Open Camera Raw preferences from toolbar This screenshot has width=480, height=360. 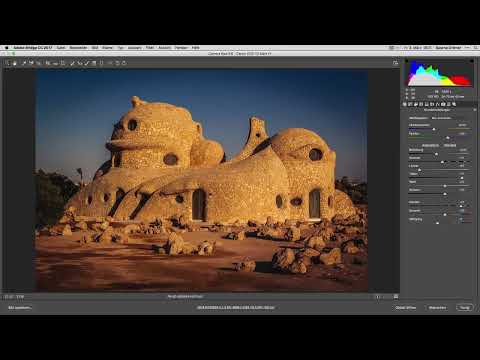(110, 63)
